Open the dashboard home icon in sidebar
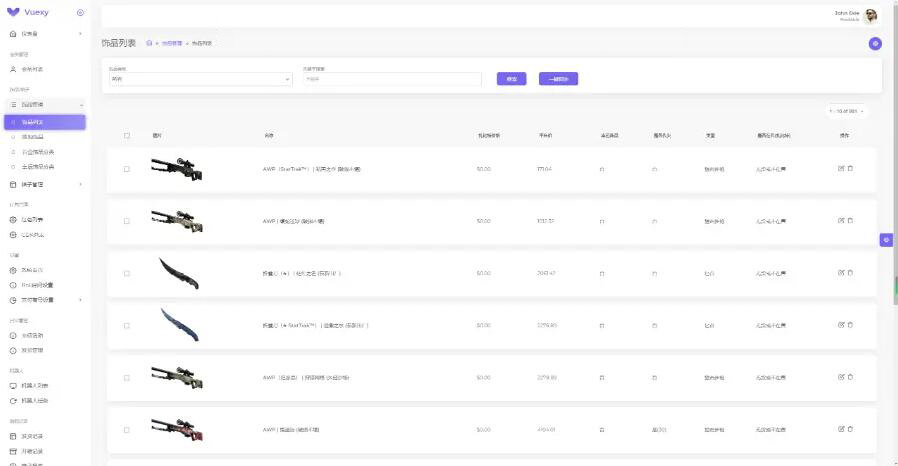898x466 pixels. (x=13, y=34)
